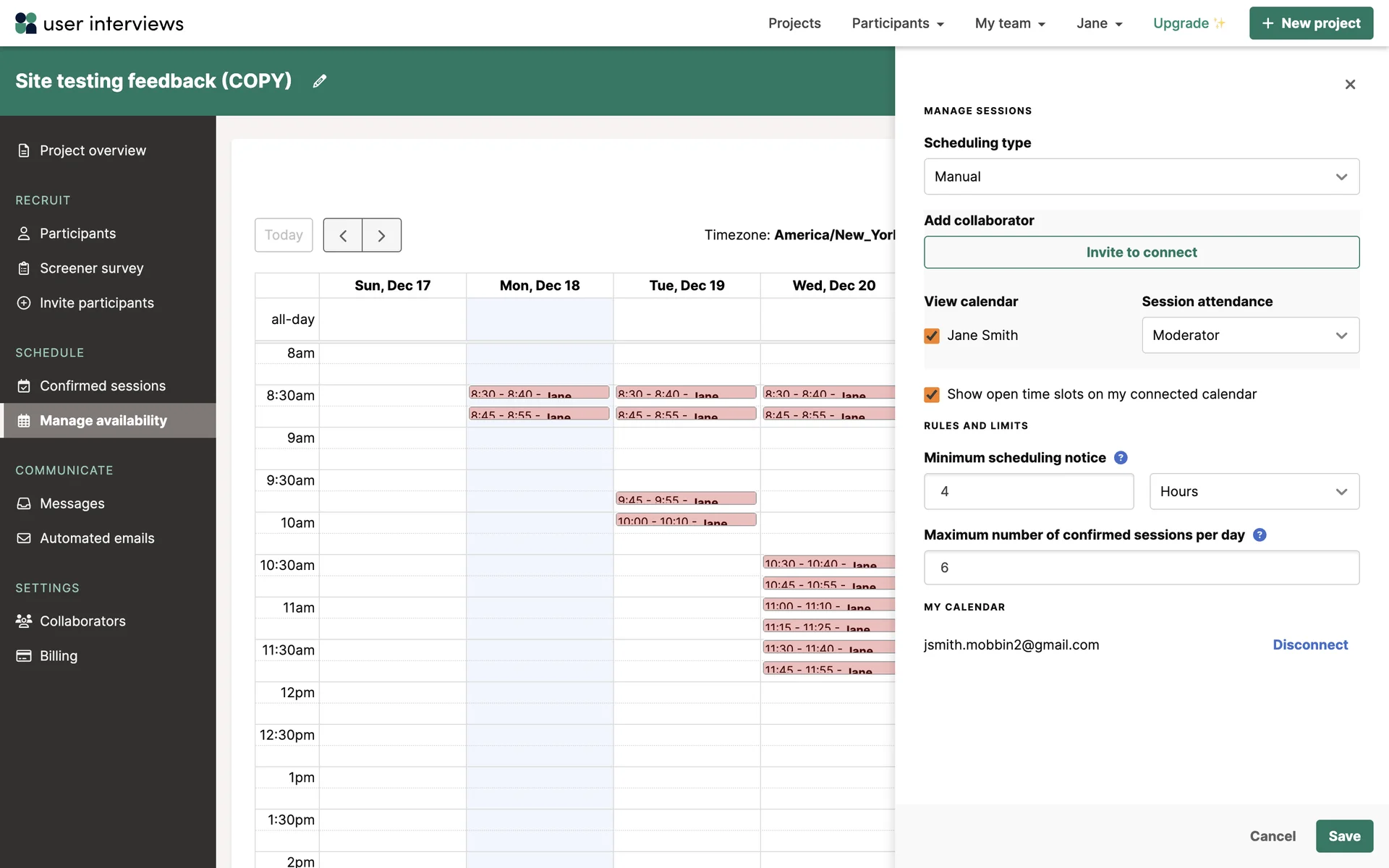Open Collaborators settings in sidebar

(82, 621)
